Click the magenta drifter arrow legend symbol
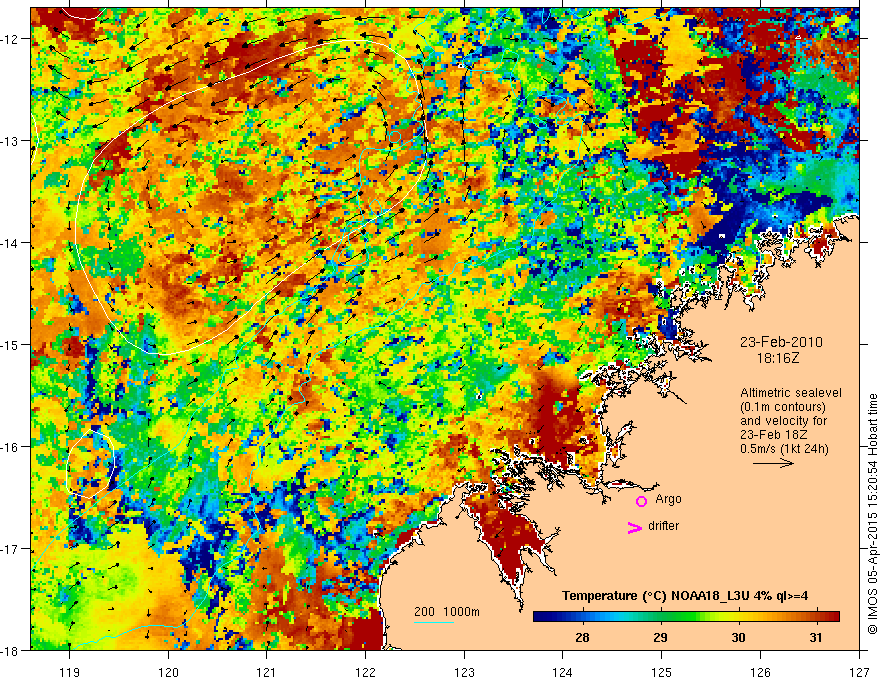This screenshot has width=880, height=680. tap(635, 527)
